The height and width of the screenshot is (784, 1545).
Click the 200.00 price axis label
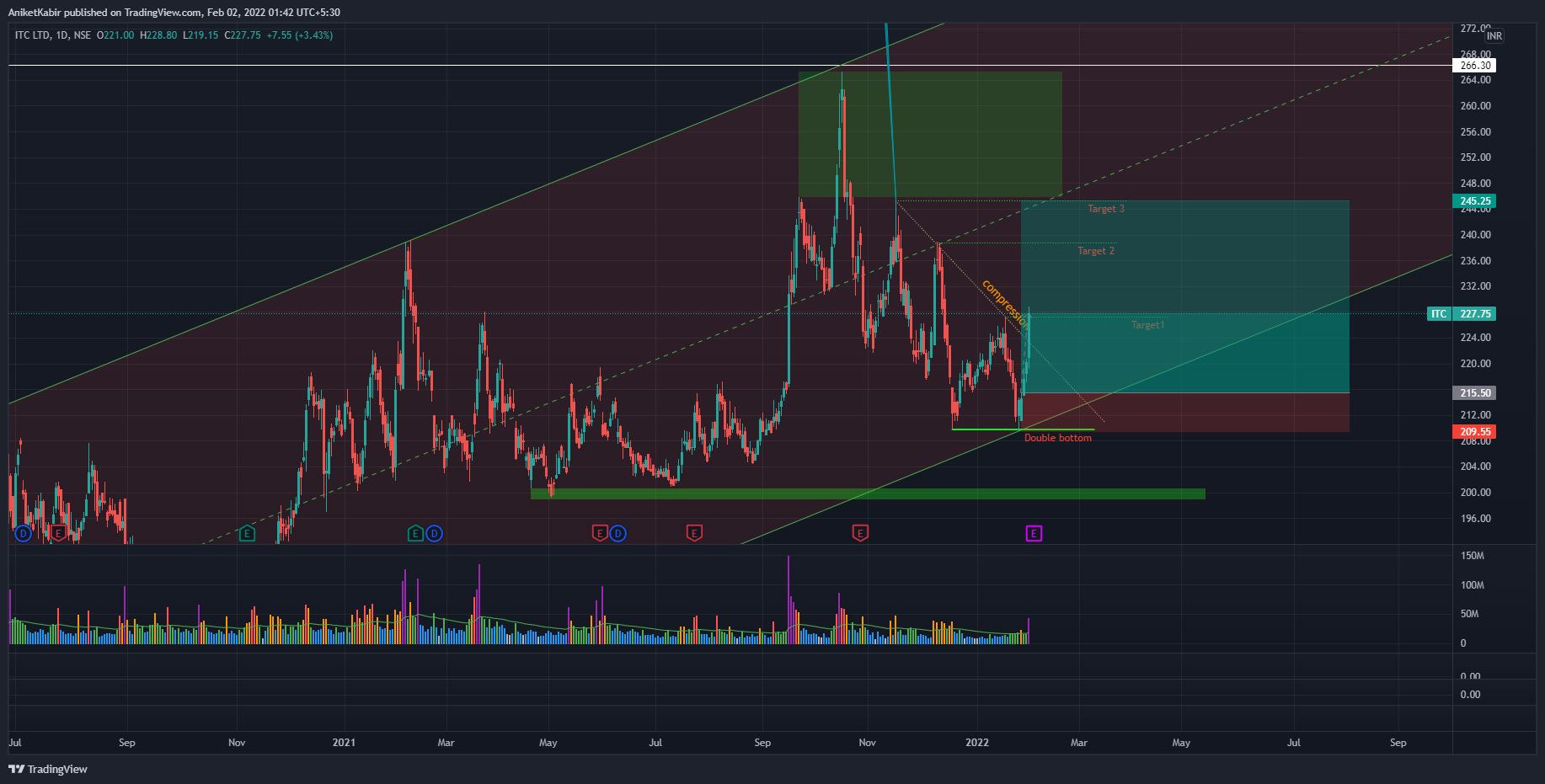tap(1476, 493)
